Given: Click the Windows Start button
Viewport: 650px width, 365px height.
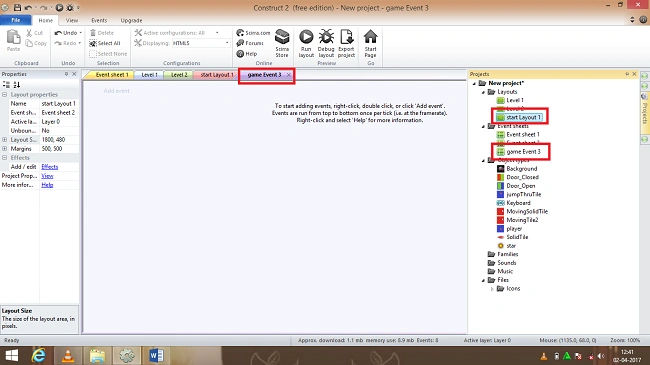Looking at the screenshot, I should (12, 355).
